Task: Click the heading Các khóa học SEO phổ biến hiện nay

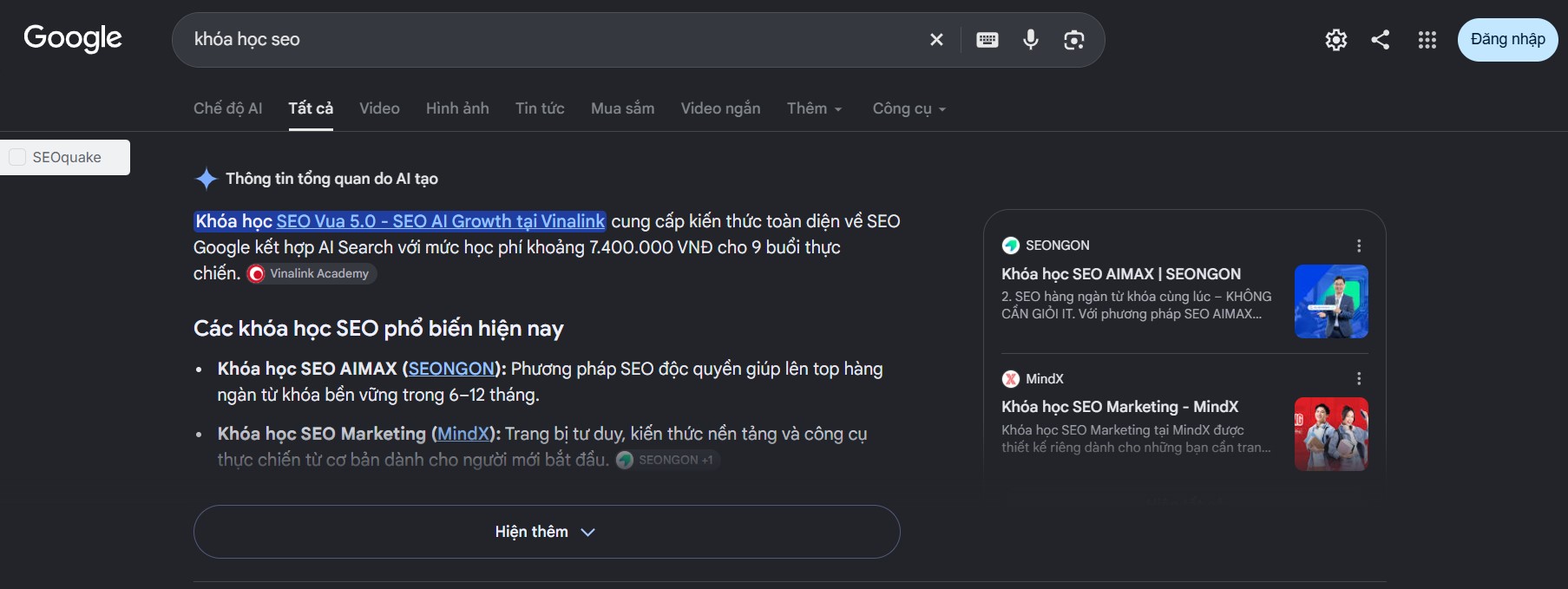Action: tap(378, 329)
